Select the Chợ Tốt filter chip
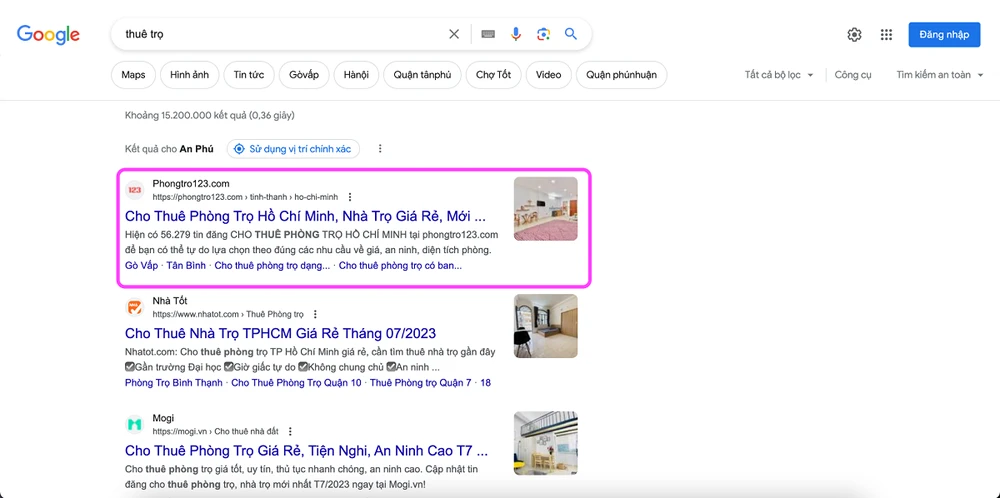1000x498 pixels. click(x=494, y=75)
